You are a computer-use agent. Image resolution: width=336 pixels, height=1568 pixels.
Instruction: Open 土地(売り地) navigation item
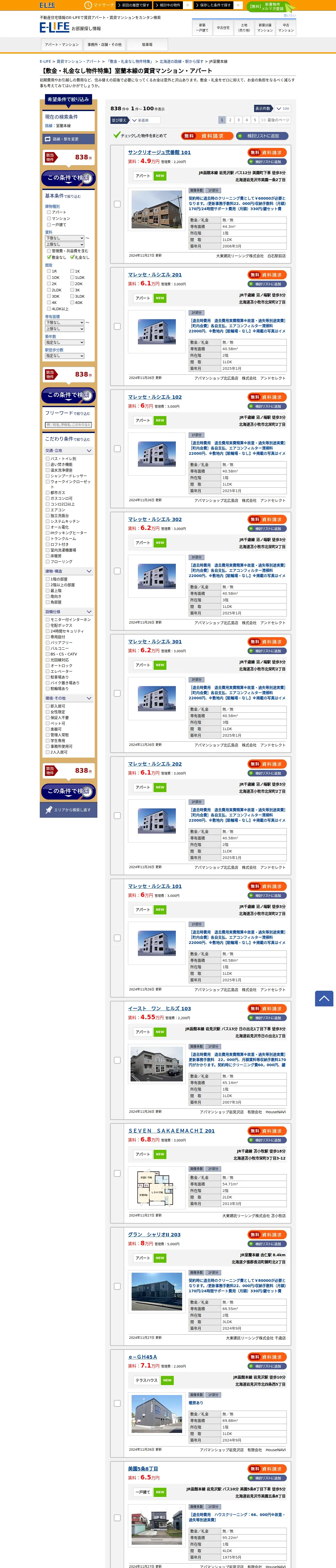tap(244, 28)
